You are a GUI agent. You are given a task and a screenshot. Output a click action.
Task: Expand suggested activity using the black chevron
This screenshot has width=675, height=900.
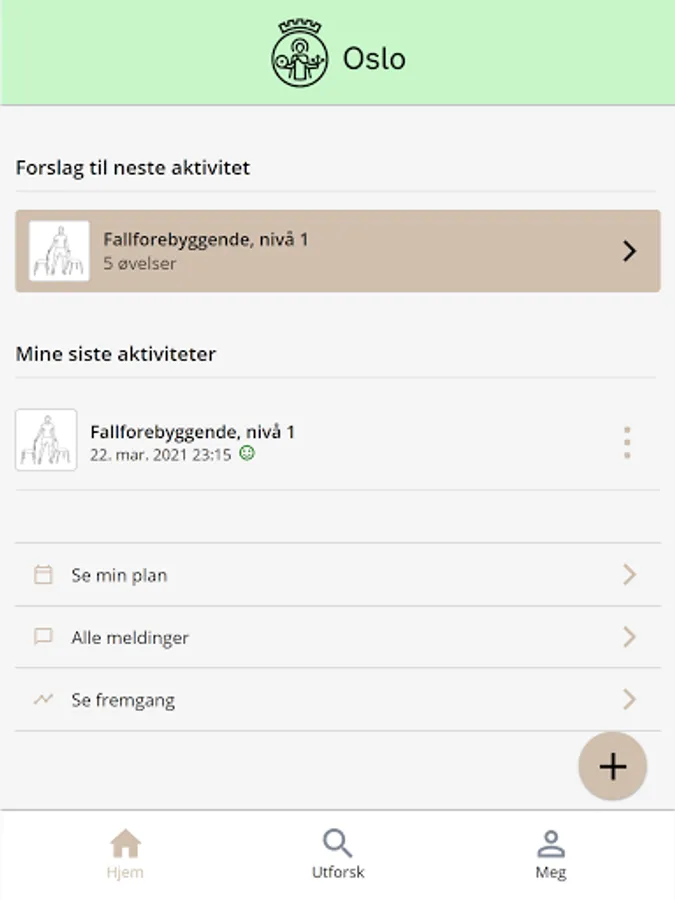click(x=629, y=251)
